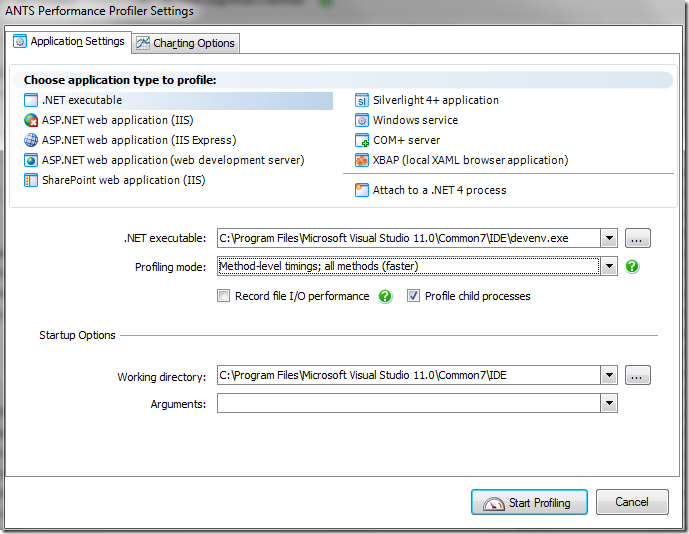The width and height of the screenshot is (689, 534).
Task: Select ASP.NET web application (web development server)
Action: coord(164,160)
